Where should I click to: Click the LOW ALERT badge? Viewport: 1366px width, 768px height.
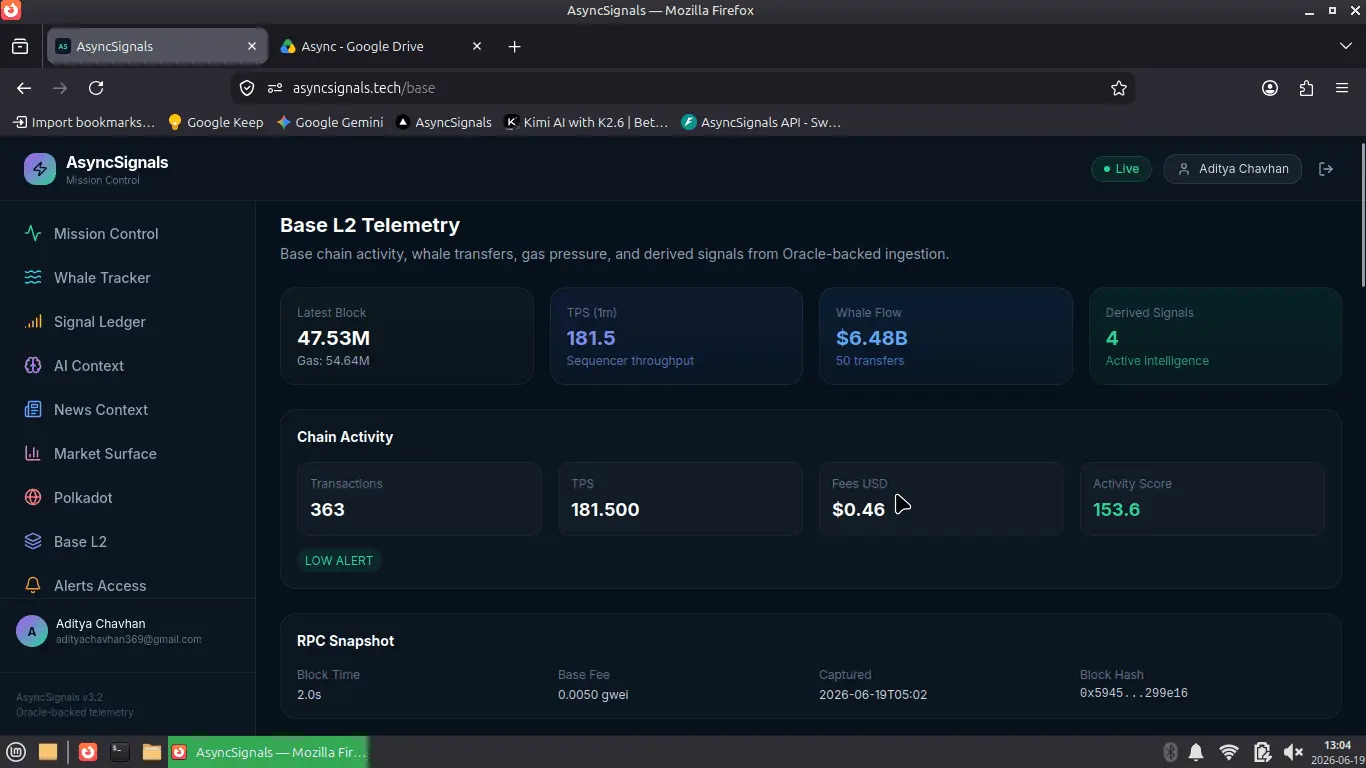pyautogui.click(x=339, y=561)
